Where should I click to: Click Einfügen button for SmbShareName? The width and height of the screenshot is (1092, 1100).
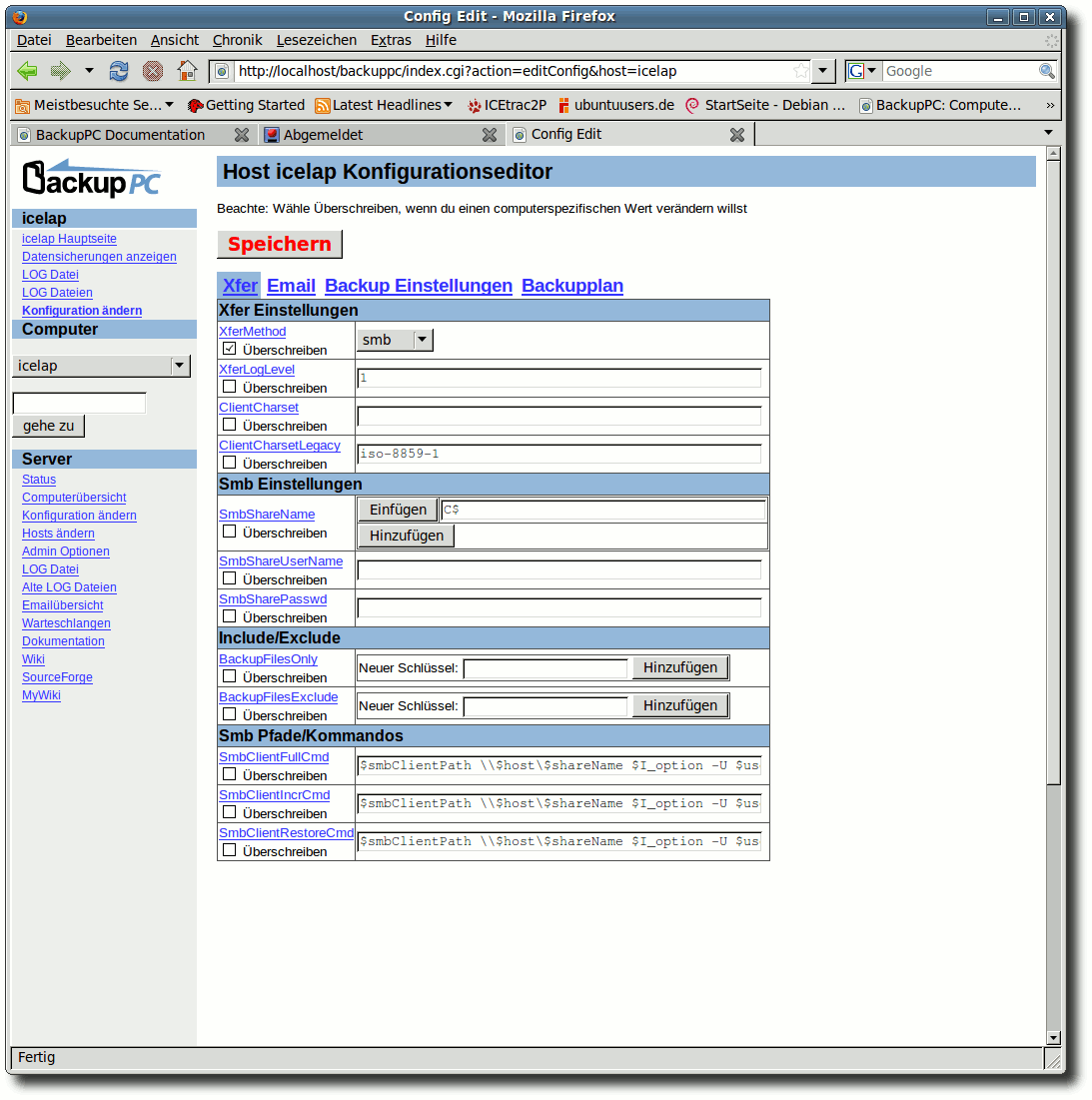[398, 510]
